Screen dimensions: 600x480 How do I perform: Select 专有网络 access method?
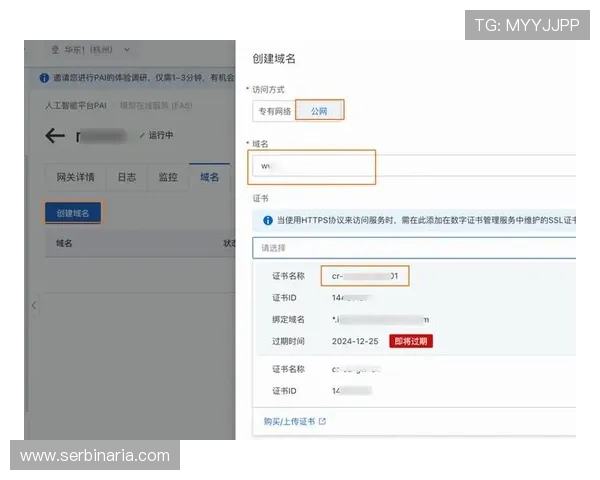(x=274, y=111)
